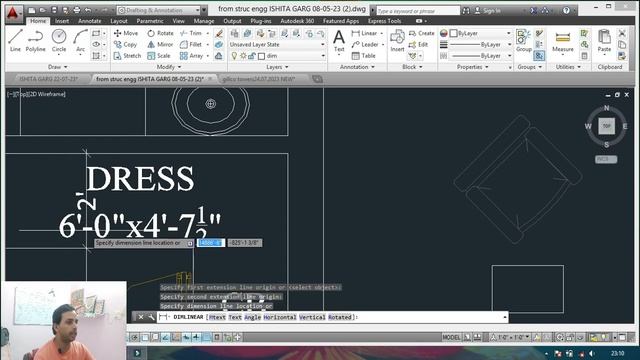The height and width of the screenshot is (360, 640).
Task: Expand the Modify panel
Action: pyautogui.click(x=169, y=67)
